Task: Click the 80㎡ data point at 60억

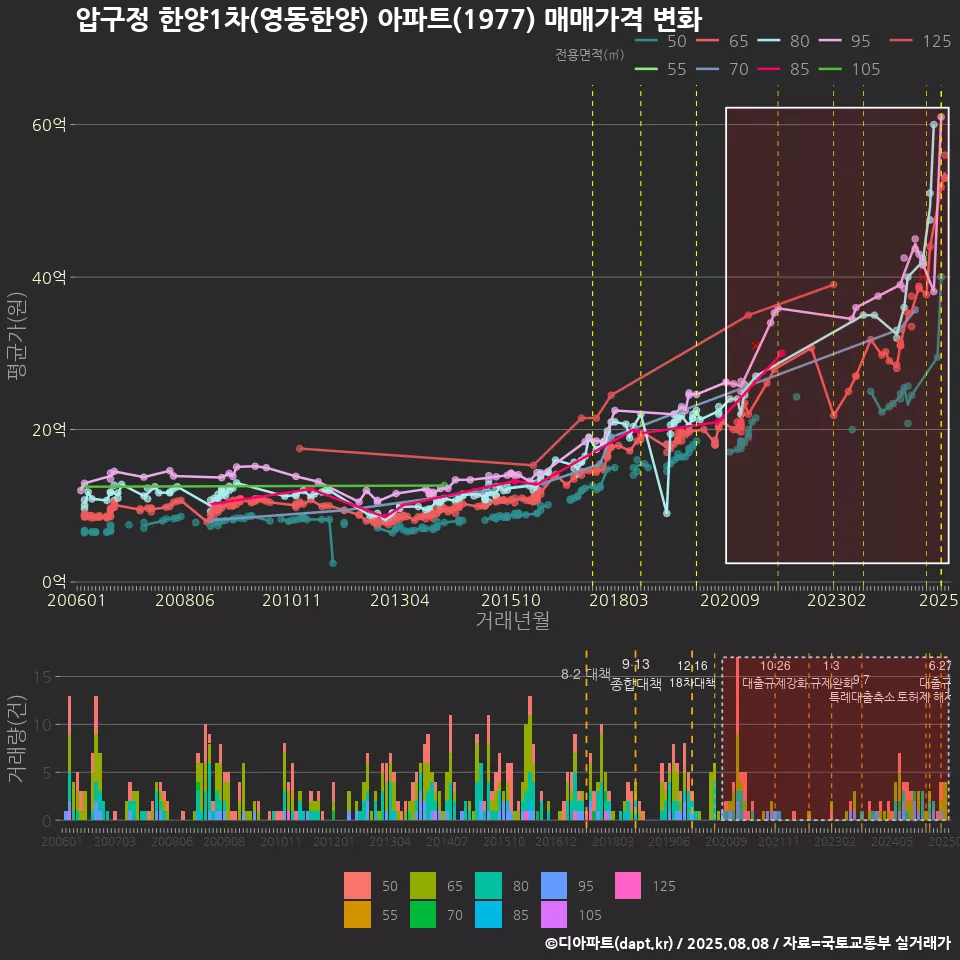Action: point(934,124)
